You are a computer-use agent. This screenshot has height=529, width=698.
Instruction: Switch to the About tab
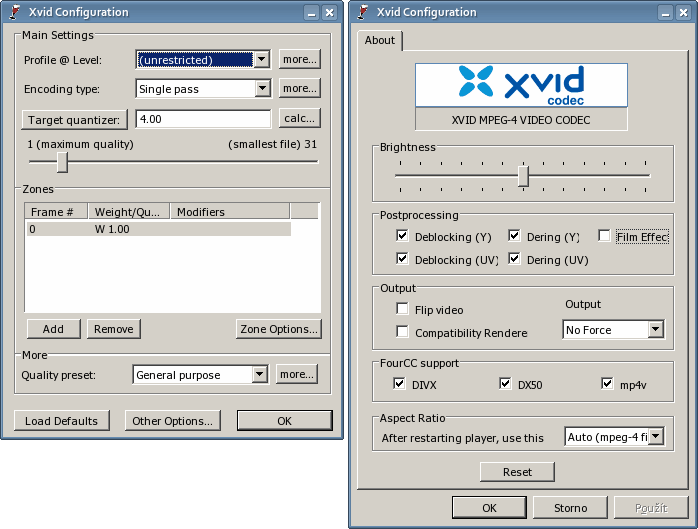380,40
